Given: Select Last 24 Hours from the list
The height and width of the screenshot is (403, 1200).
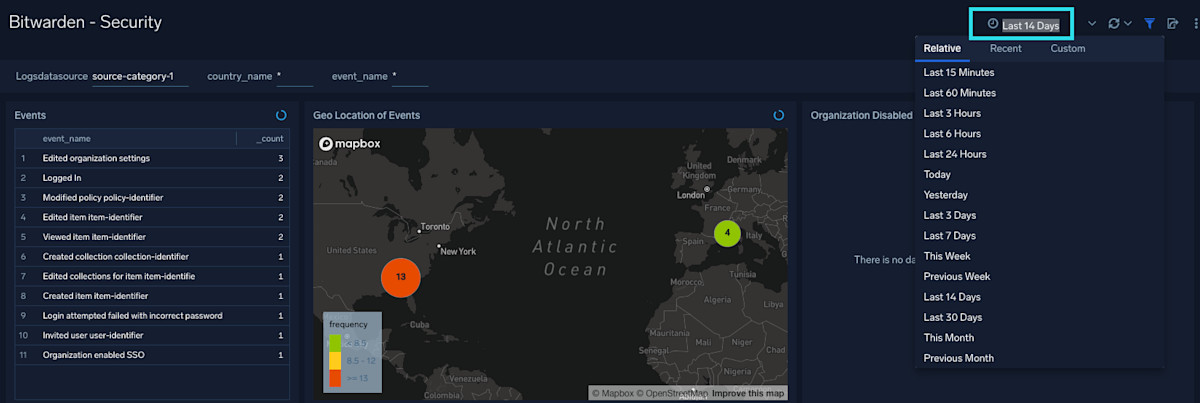Looking at the screenshot, I should tap(954, 154).
